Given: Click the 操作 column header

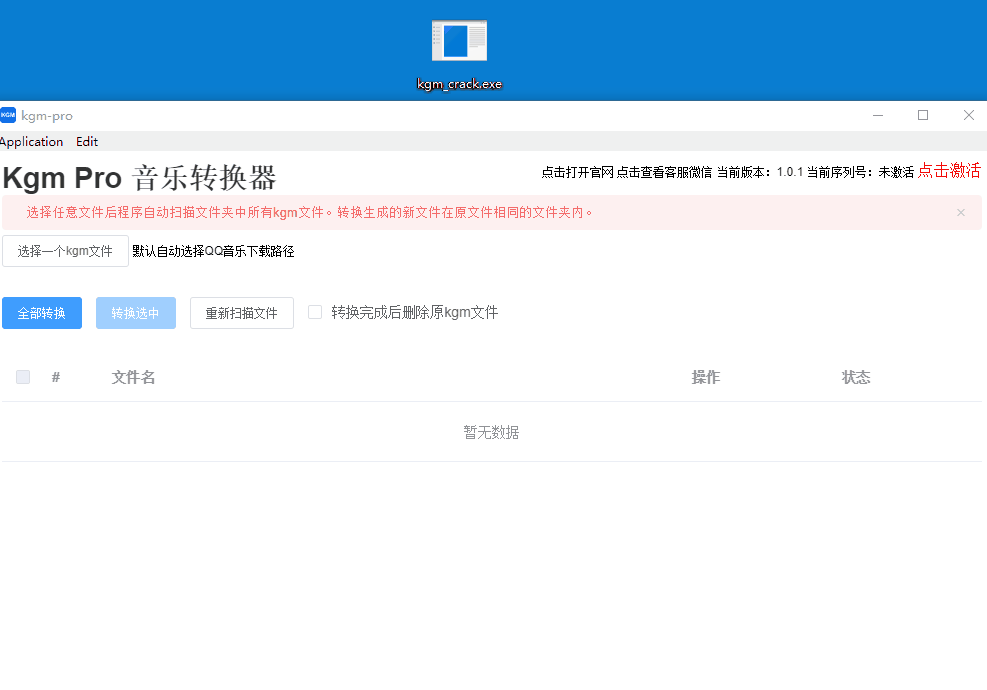Looking at the screenshot, I should click(706, 377).
